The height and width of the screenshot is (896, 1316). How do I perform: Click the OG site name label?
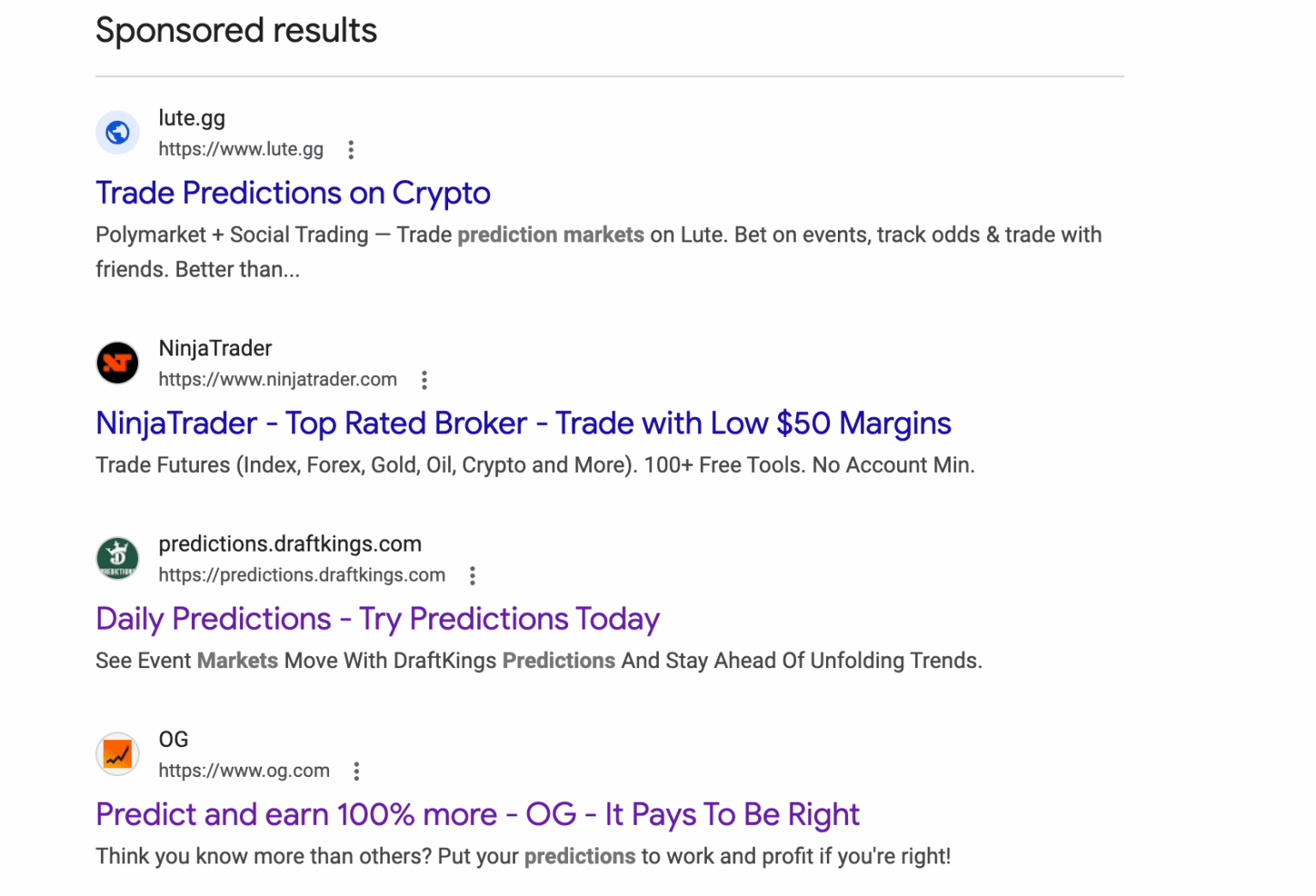tap(173, 739)
